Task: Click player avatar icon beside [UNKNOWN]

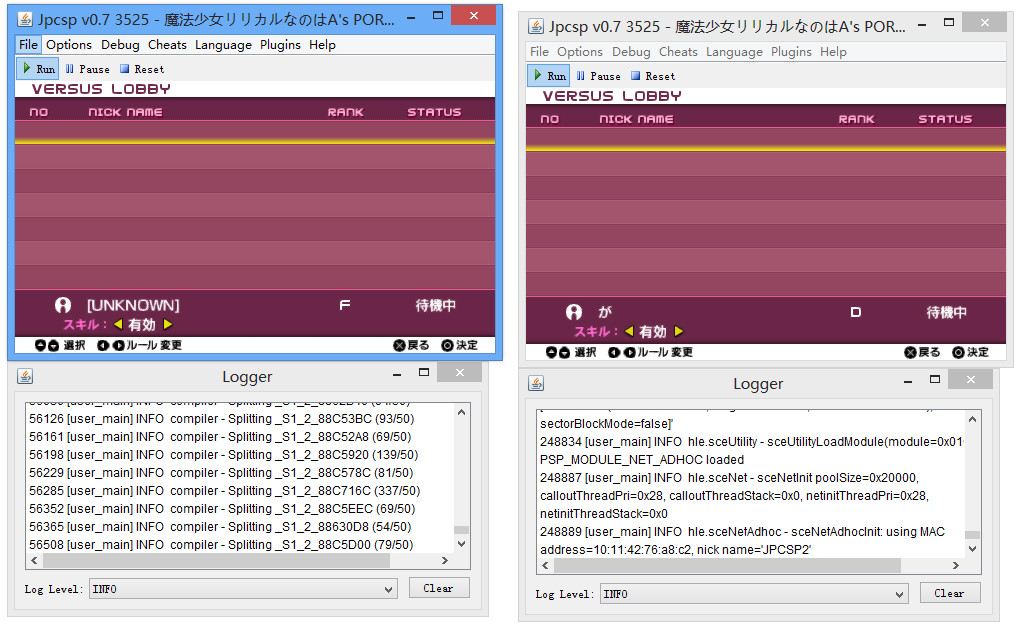Action: [63, 305]
